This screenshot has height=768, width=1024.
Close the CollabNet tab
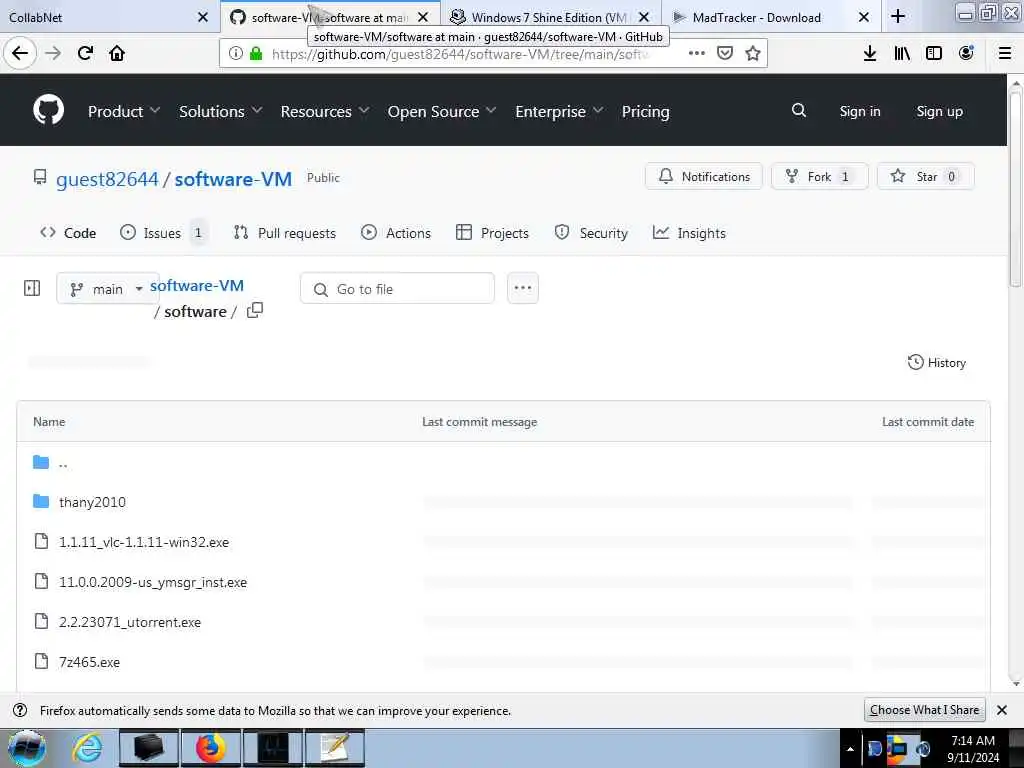click(x=203, y=17)
